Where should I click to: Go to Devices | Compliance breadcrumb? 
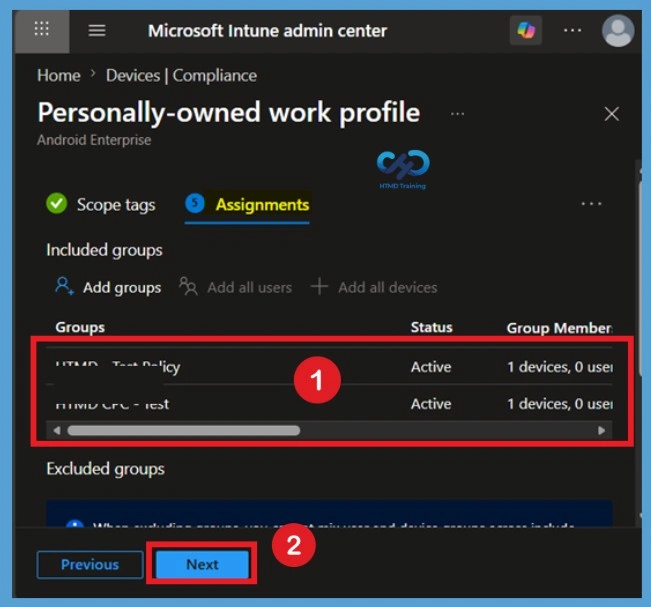181,76
